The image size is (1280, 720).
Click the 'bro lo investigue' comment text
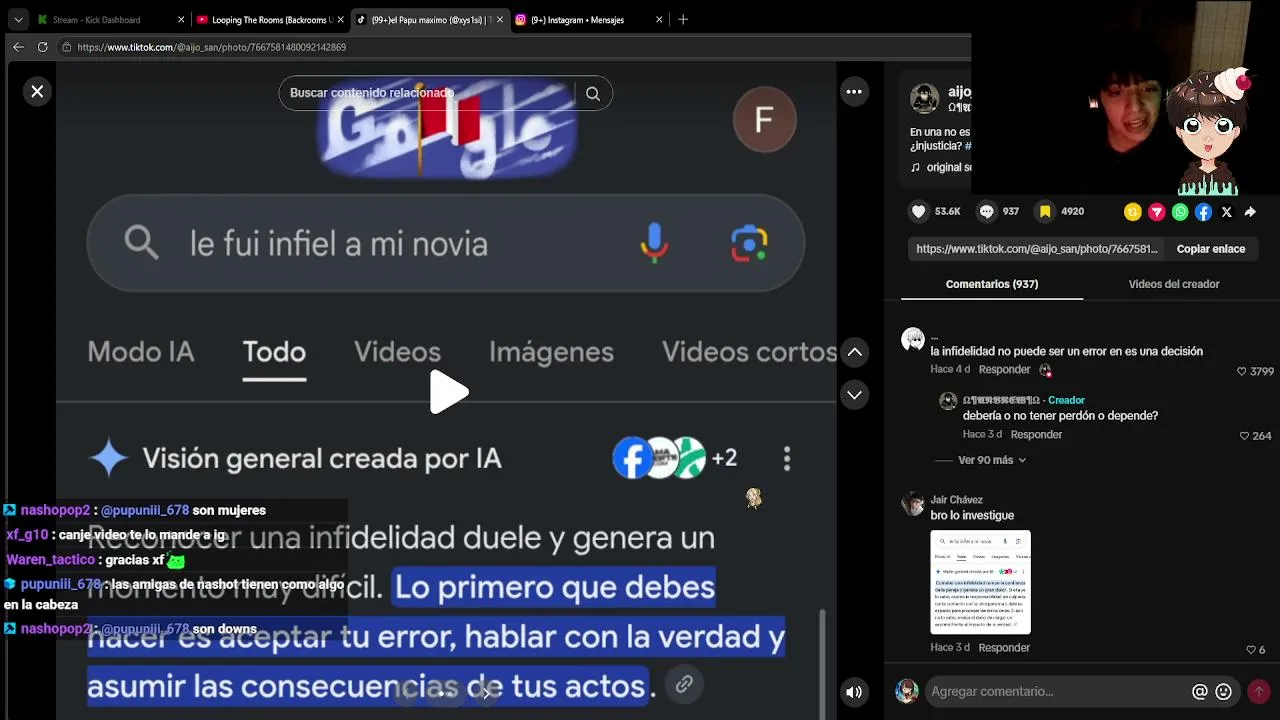972,516
